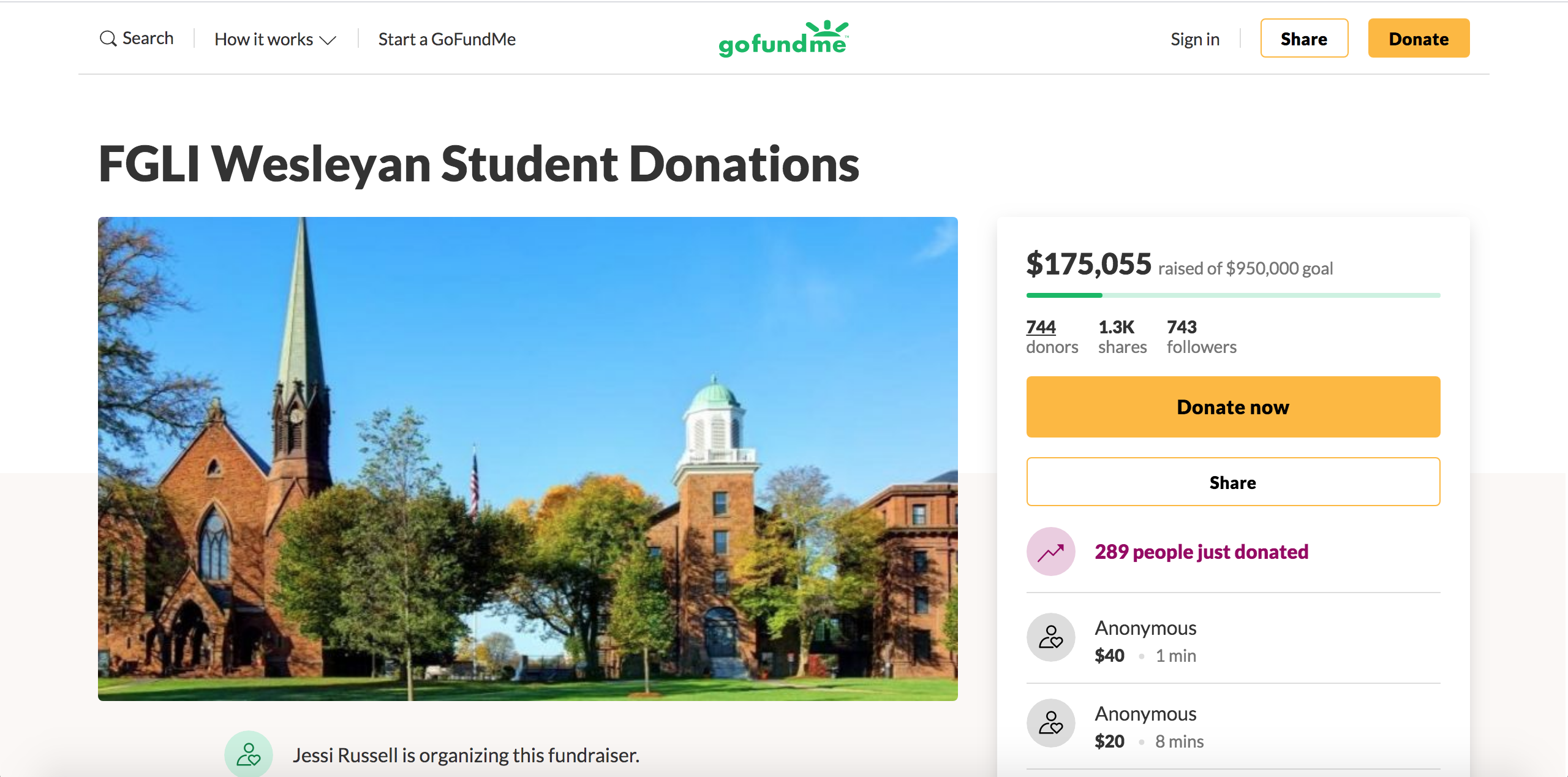Click the fundraising progress bar
Image resolution: width=1568 pixels, height=777 pixels.
1233,295
